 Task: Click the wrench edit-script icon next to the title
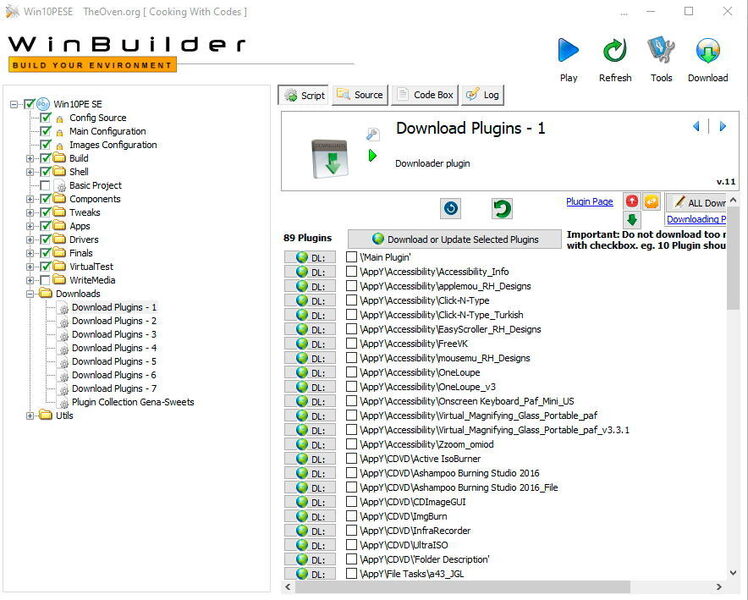tap(373, 134)
